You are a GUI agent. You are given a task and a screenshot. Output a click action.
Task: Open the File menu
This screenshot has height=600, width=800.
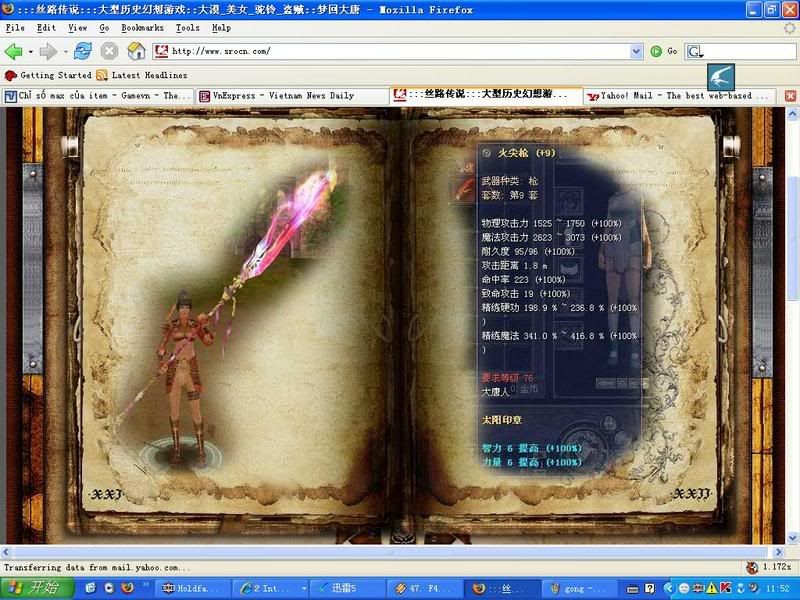pos(15,28)
